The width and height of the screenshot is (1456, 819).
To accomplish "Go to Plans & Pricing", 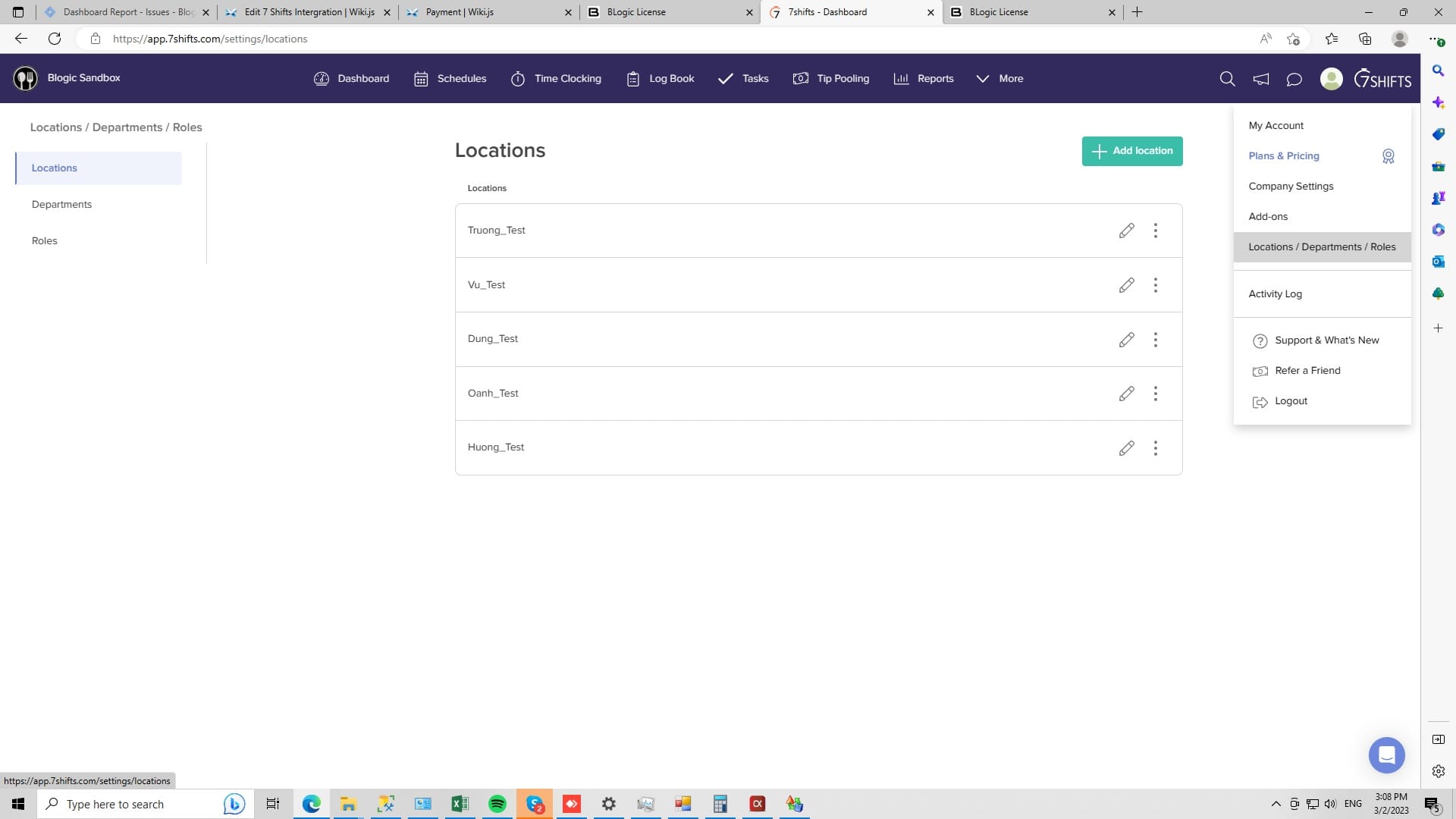I will pyautogui.click(x=1283, y=156).
